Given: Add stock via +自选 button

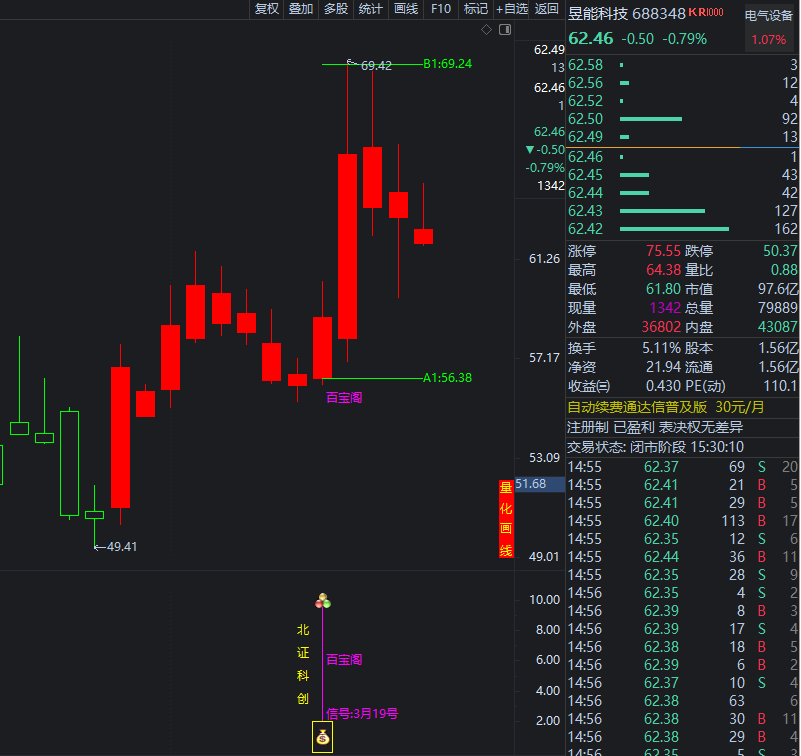Looking at the screenshot, I should point(511,9).
